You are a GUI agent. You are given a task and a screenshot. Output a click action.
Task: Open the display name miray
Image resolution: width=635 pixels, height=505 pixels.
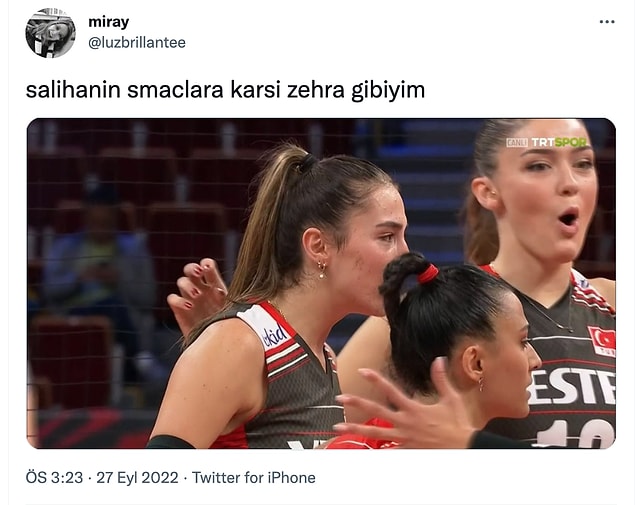pos(109,22)
